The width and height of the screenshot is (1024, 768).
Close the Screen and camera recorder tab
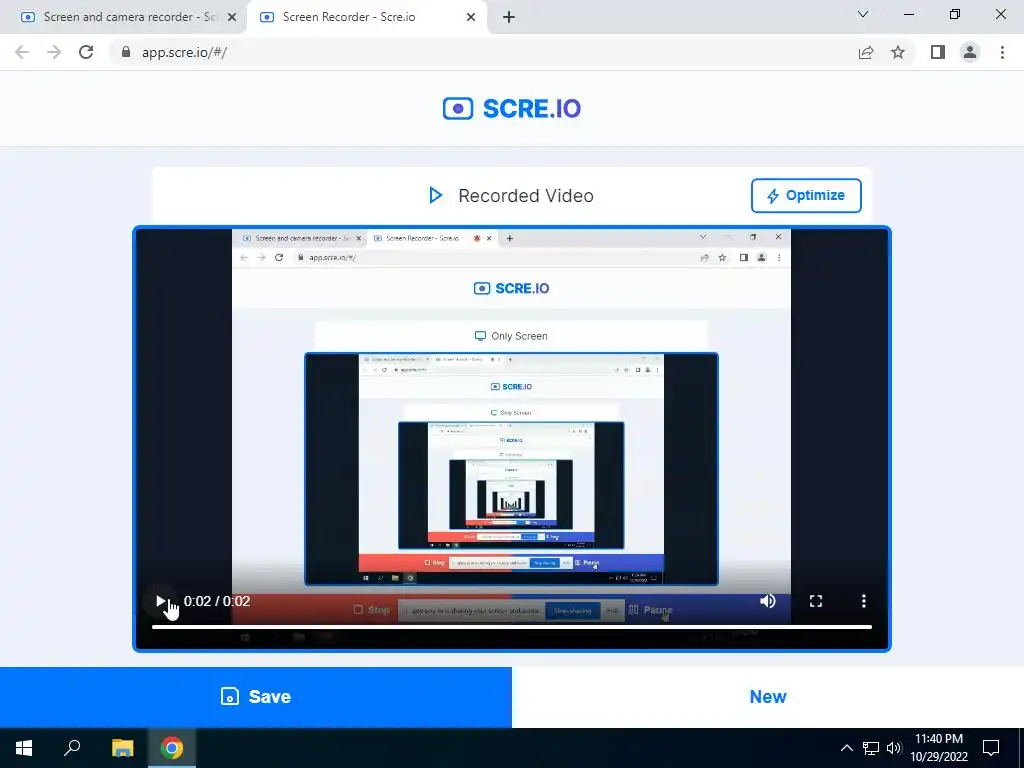231,17
